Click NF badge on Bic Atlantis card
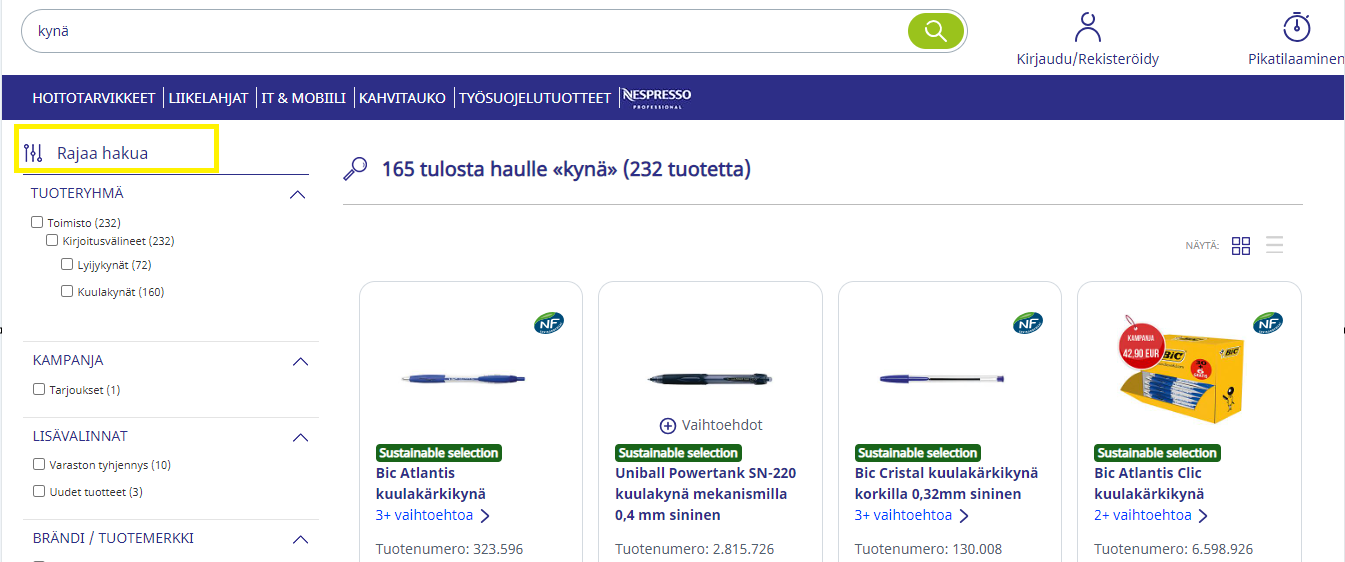 click(x=549, y=323)
